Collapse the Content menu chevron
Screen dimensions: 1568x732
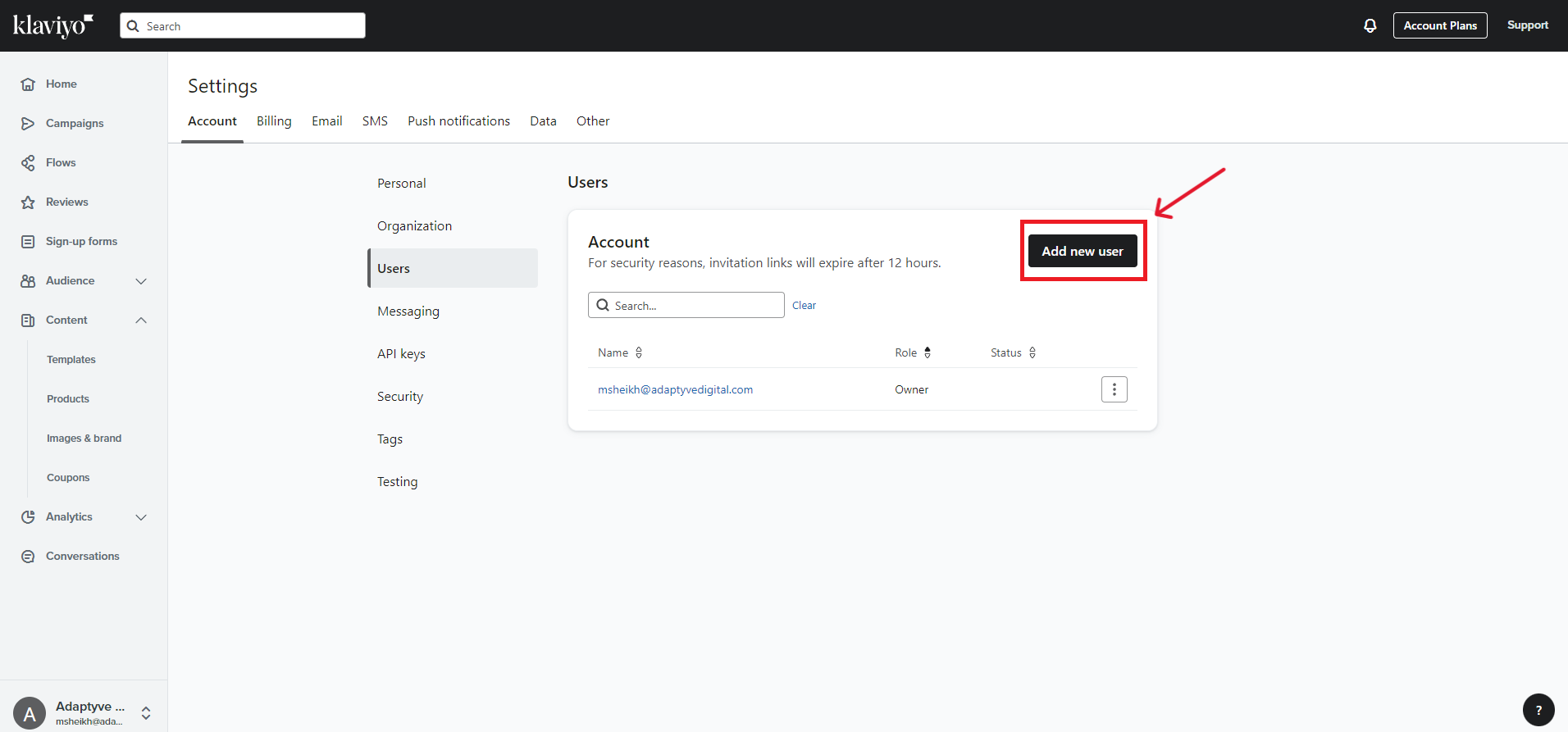point(141,321)
